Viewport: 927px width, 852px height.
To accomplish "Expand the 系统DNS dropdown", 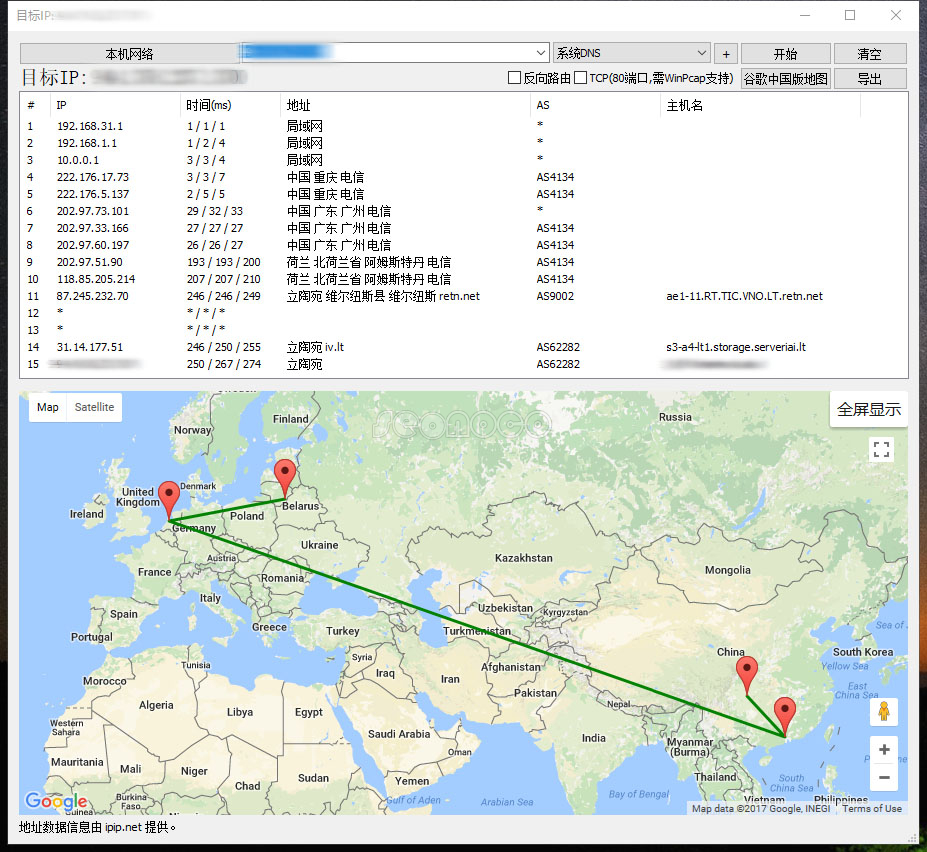I will coord(700,53).
